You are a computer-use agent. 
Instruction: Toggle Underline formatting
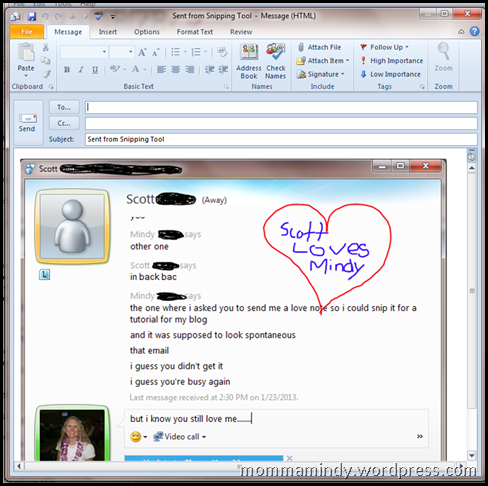[x=95, y=69]
